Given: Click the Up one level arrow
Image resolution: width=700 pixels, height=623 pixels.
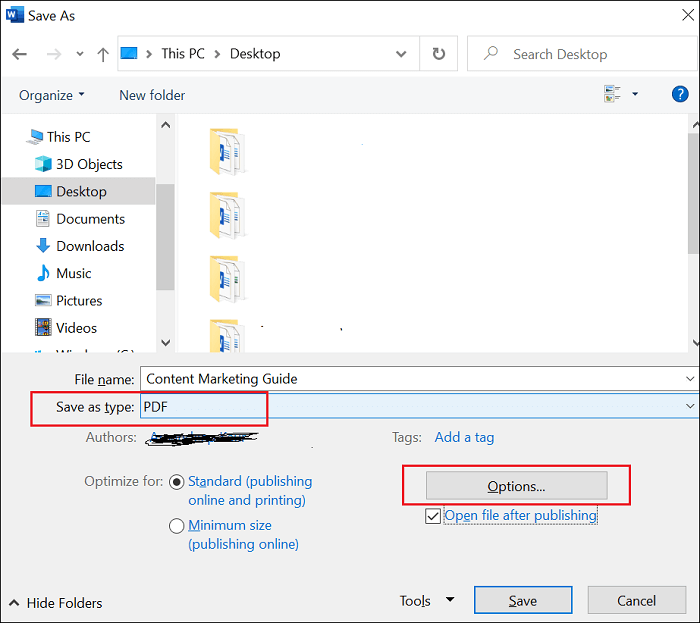Looking at the screenshot, I should click(102, 54).
